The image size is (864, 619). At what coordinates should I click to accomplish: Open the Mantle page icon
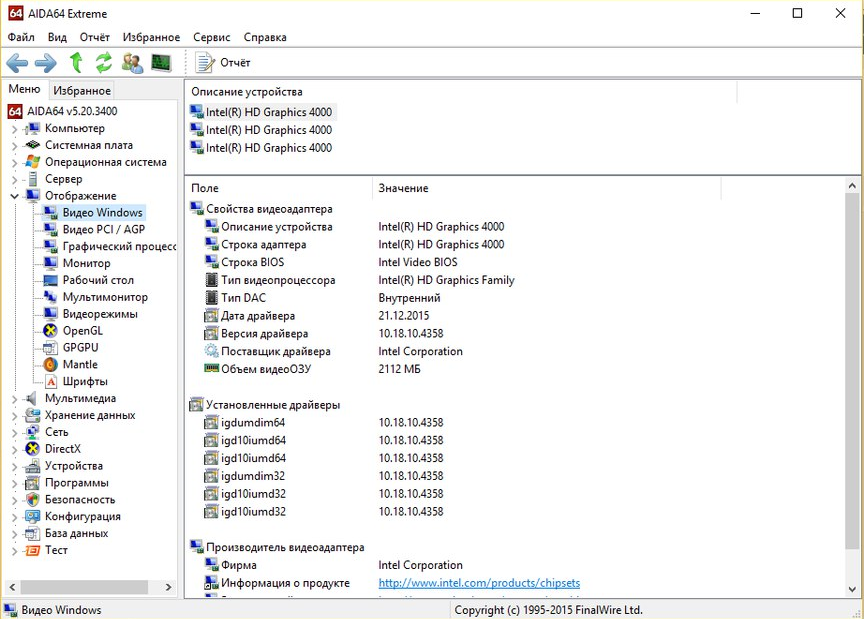51,365
